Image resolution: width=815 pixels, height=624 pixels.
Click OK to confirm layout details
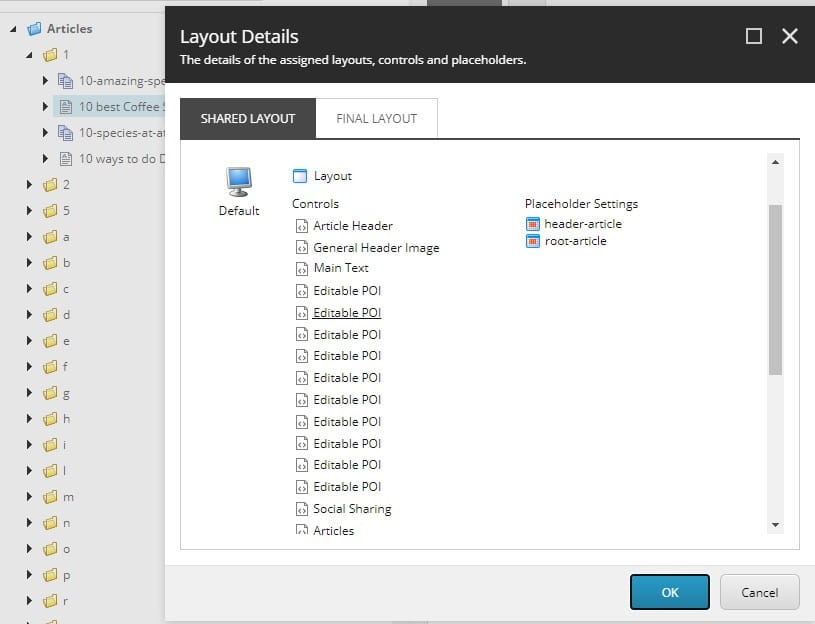(669, 592)
